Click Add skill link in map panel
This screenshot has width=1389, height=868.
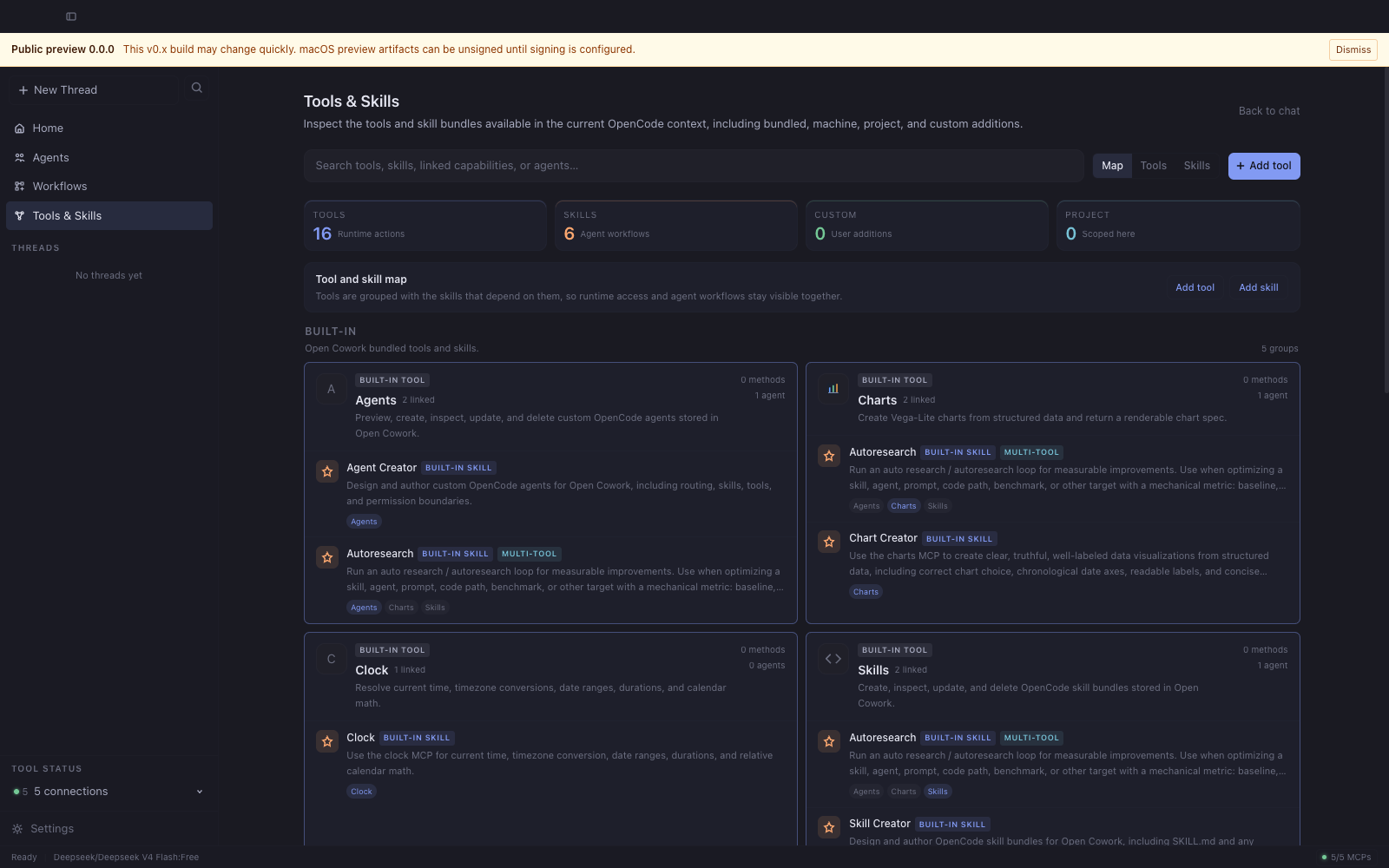point(1258,287)
